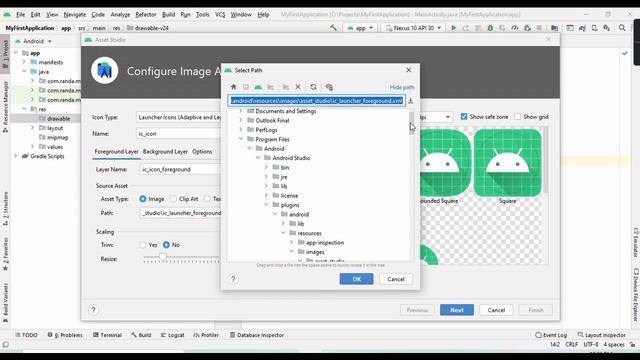Open the Favorites sidebar tab
The width and height of the screenshot is (640, 360).
coord(5,254)
